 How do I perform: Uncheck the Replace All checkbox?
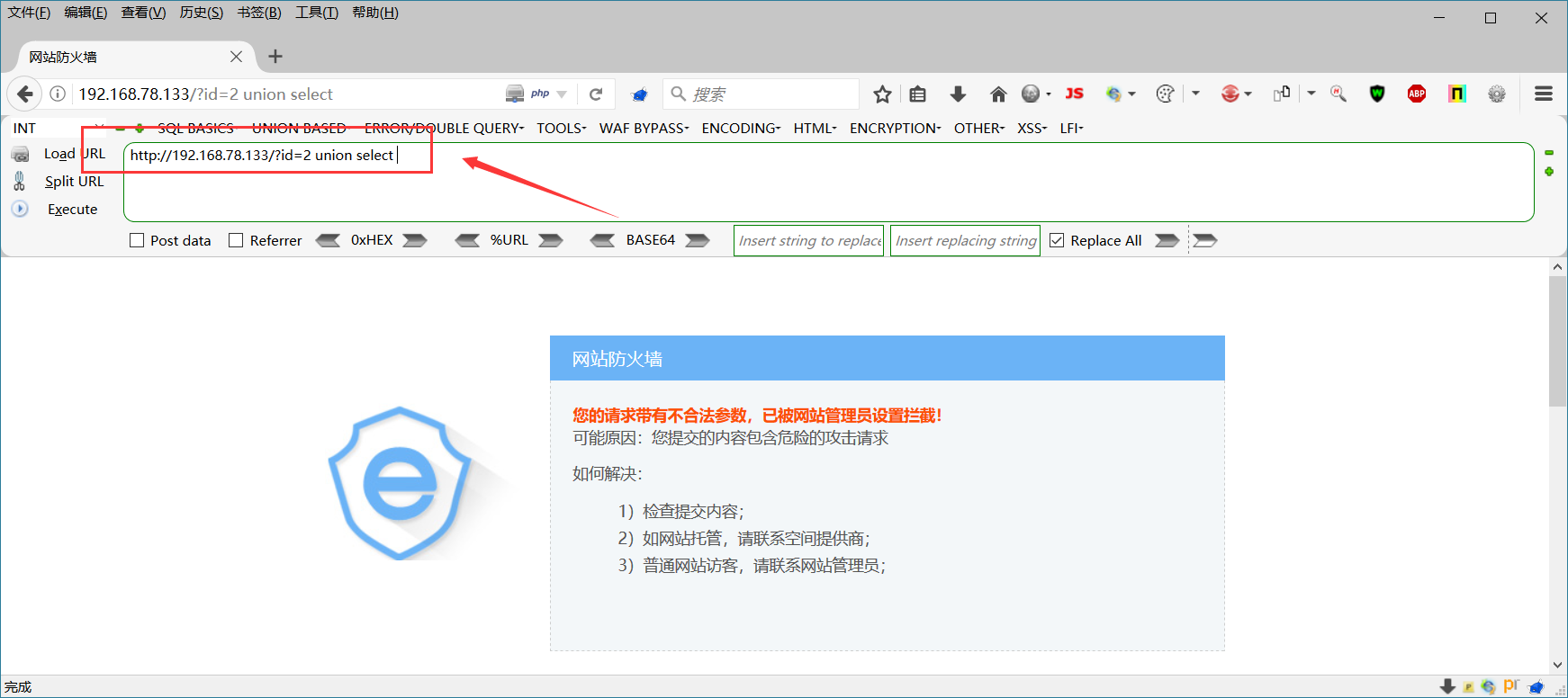[1057, 240]
